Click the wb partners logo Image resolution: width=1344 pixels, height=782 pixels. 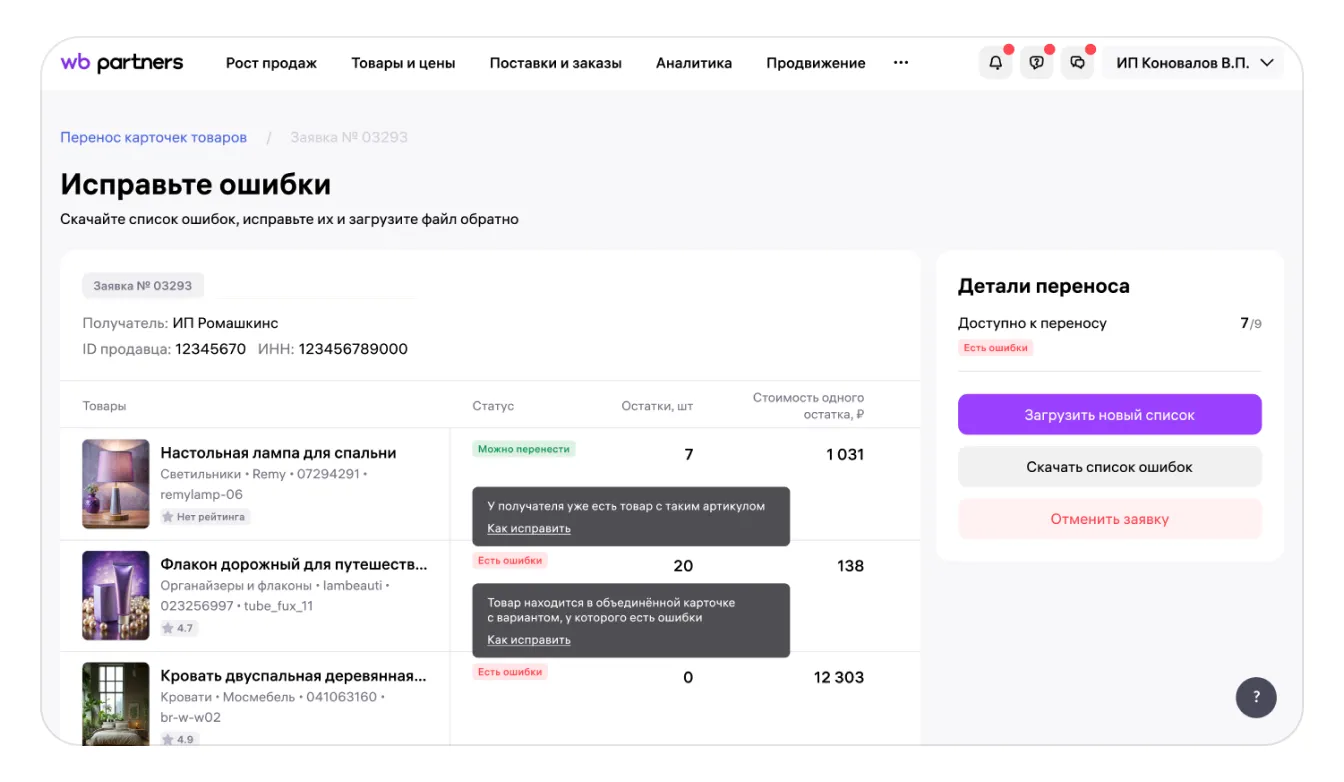pos(122,63)
